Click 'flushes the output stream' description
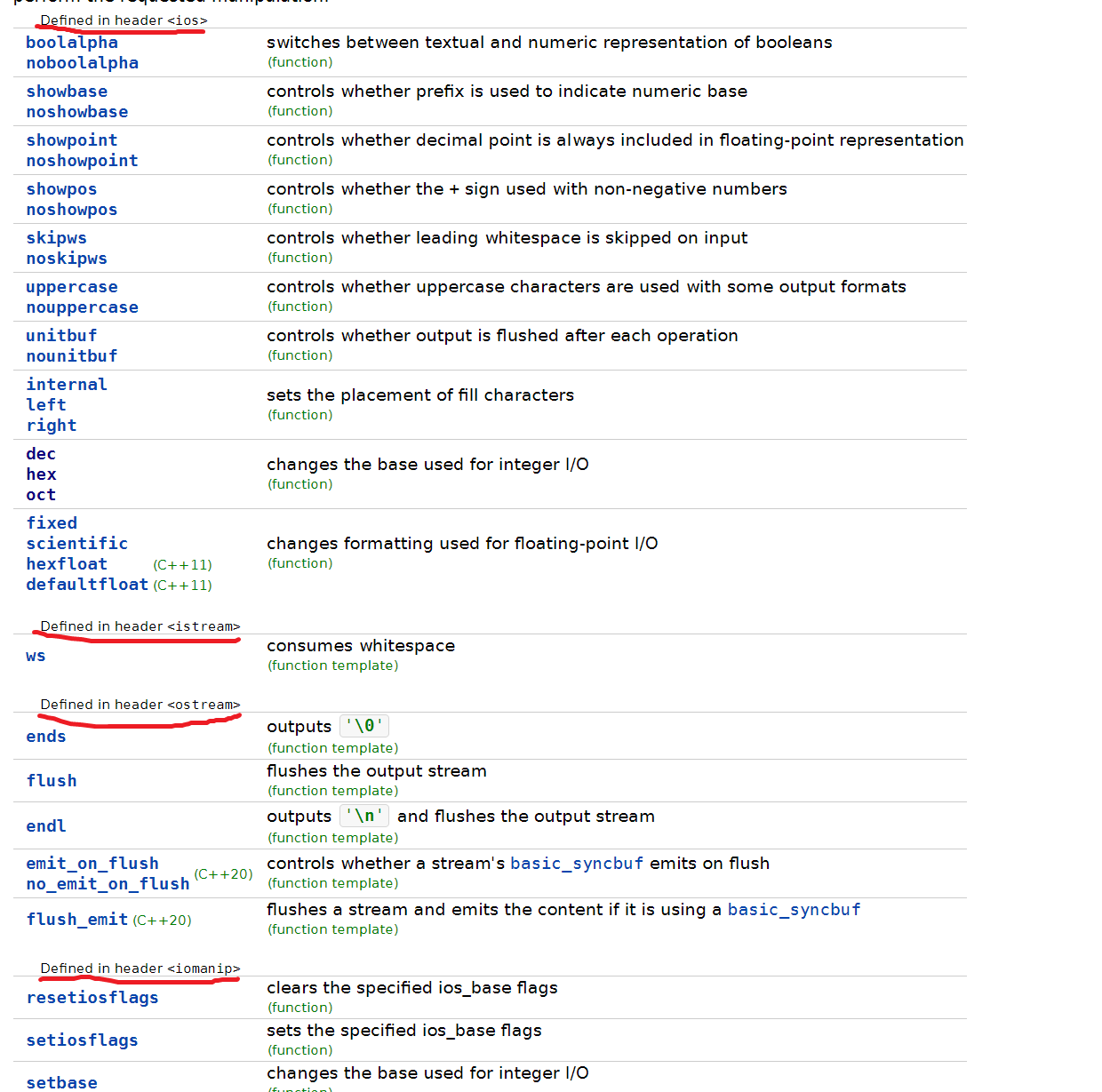The image size is (1102, 1092). click(x=377, y=771)
